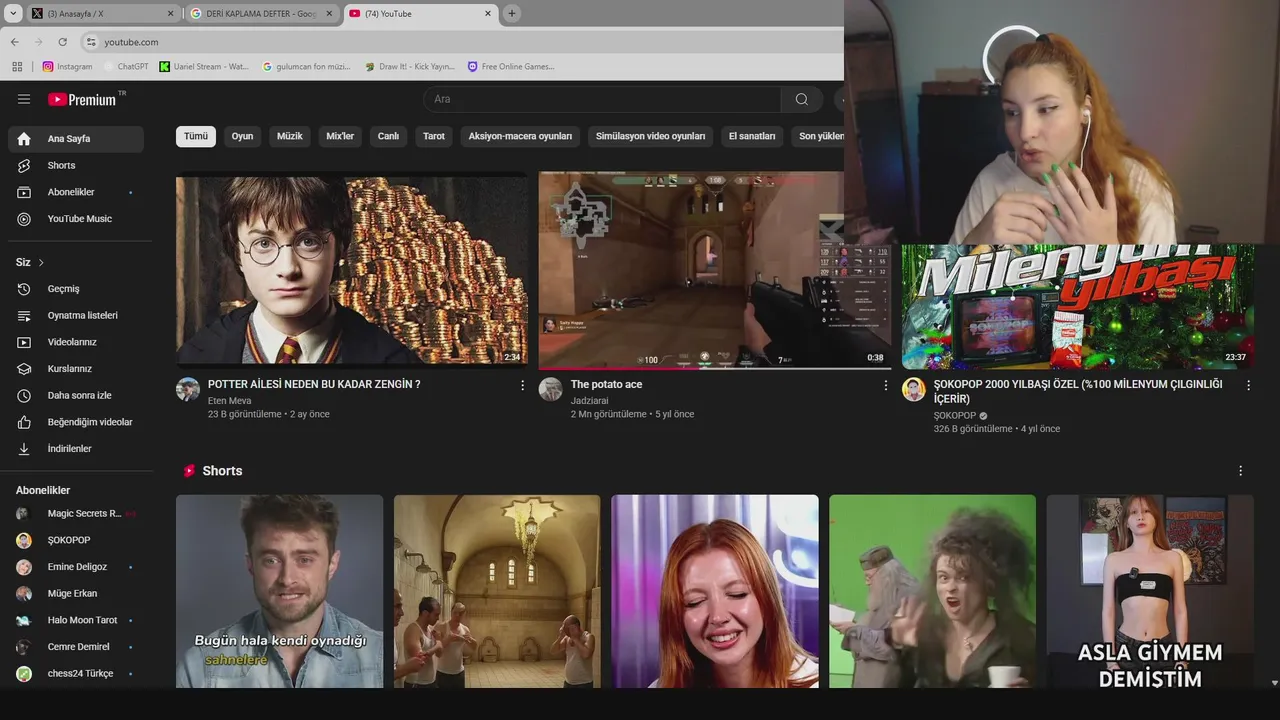Open the browser apps grid bookmark icon

[17, 67]
